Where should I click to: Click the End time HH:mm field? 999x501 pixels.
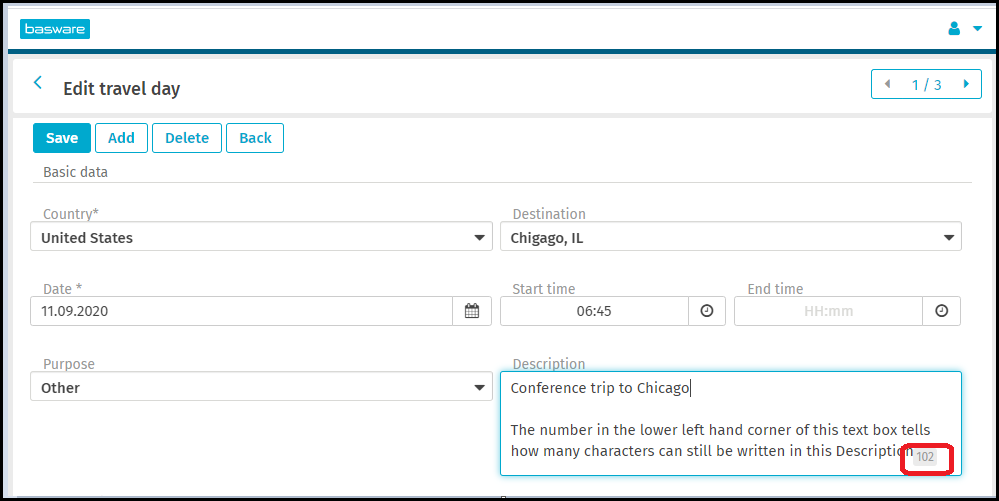[828, 311]
